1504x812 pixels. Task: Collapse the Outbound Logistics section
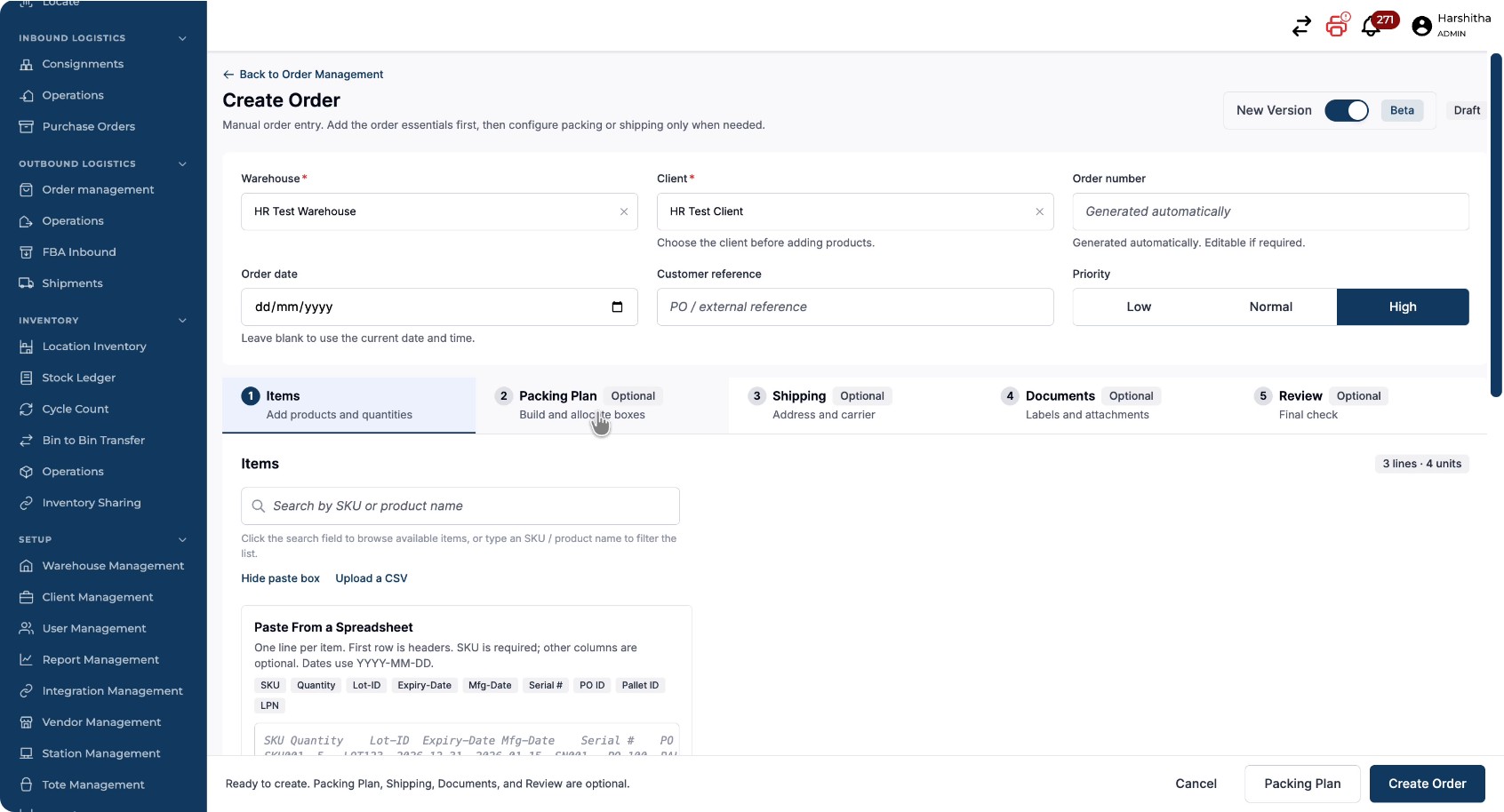click(x=182, y=163)
